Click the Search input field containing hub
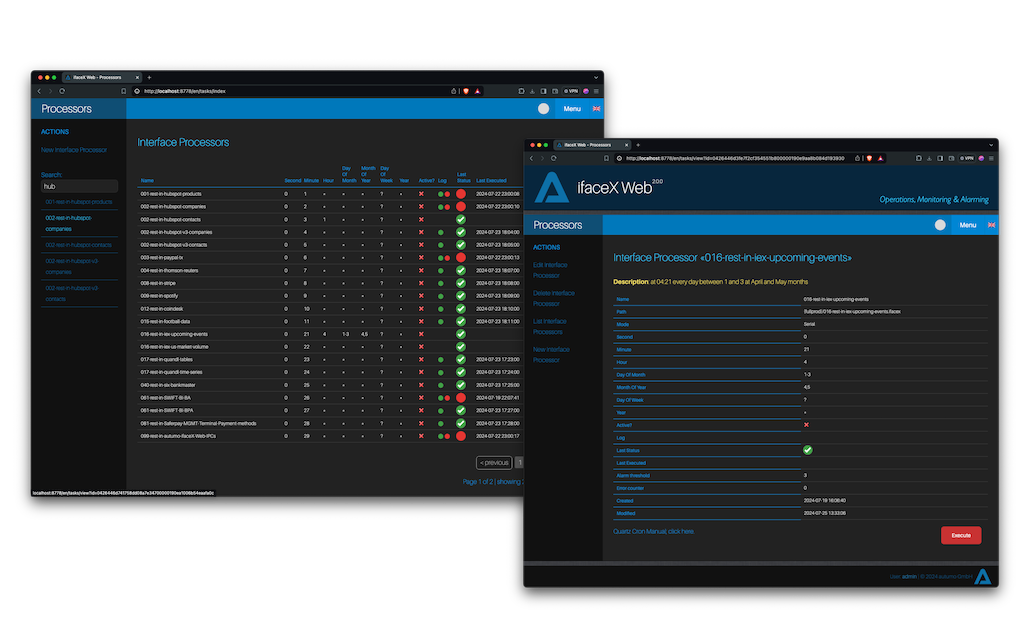The width and height of the screenshot is (1024, 632). [x=79, y=186]
